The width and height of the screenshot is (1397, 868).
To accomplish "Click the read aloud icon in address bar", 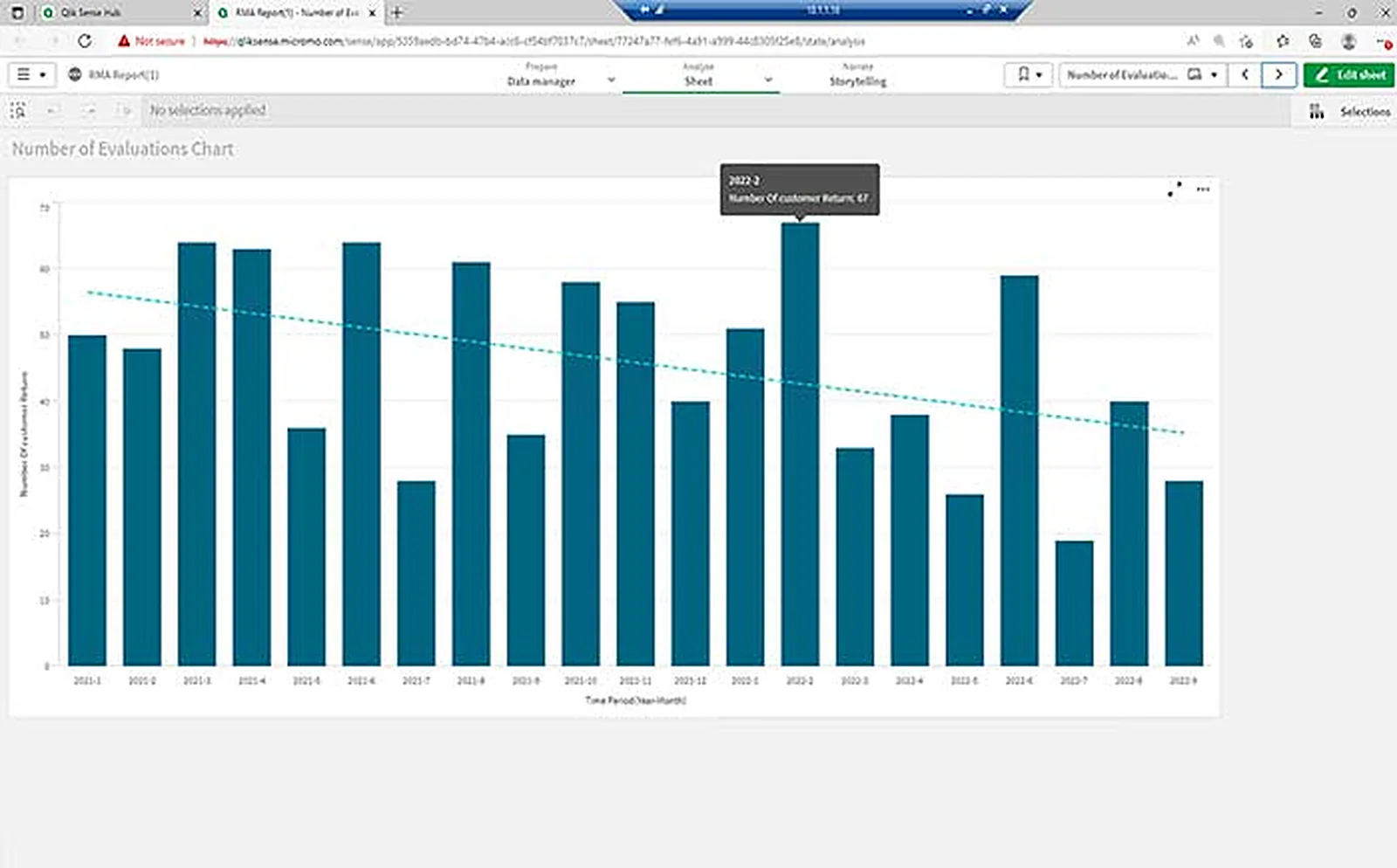I will [x=1193, y=41].
